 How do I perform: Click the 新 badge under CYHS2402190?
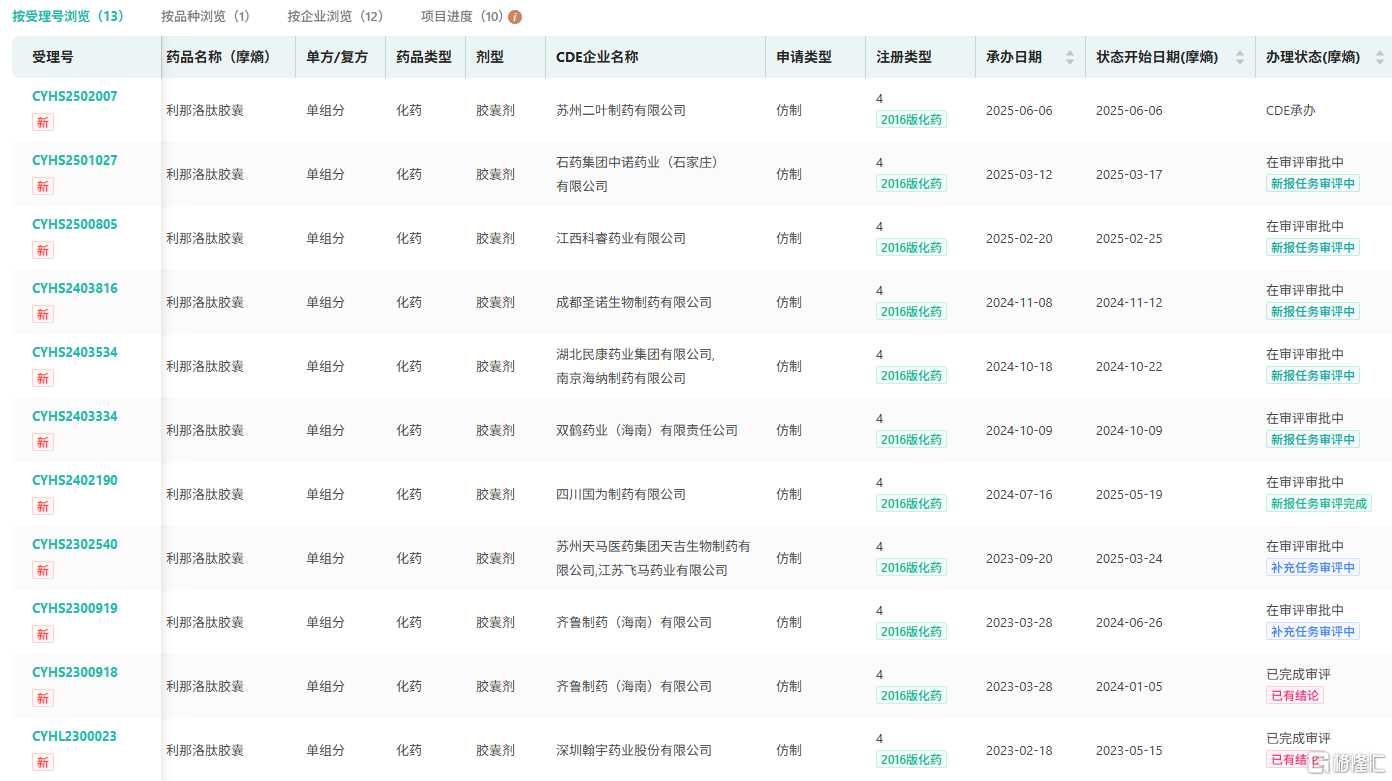coord(43,506)
